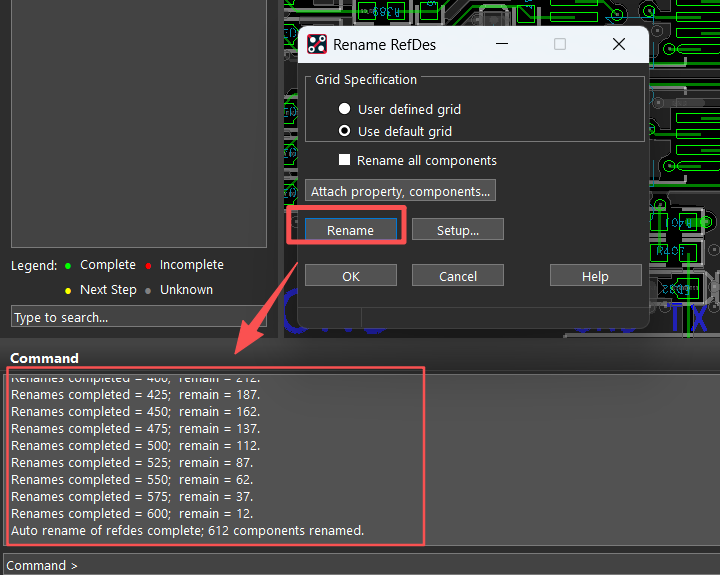Open Attach property, components dialog
720x575 pixels.
pos(400,191)
